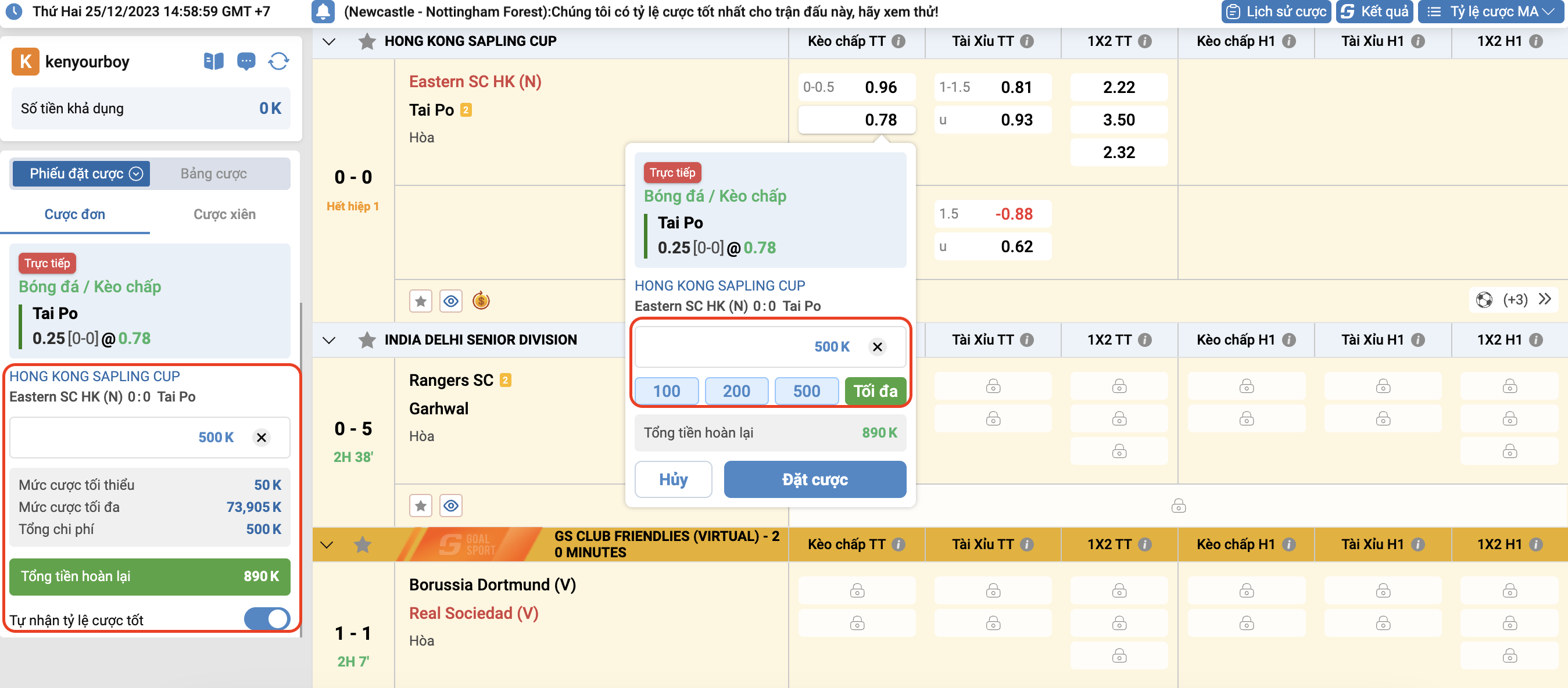Collapse the India Delhi Senior Division section

(x=329, y=340)
